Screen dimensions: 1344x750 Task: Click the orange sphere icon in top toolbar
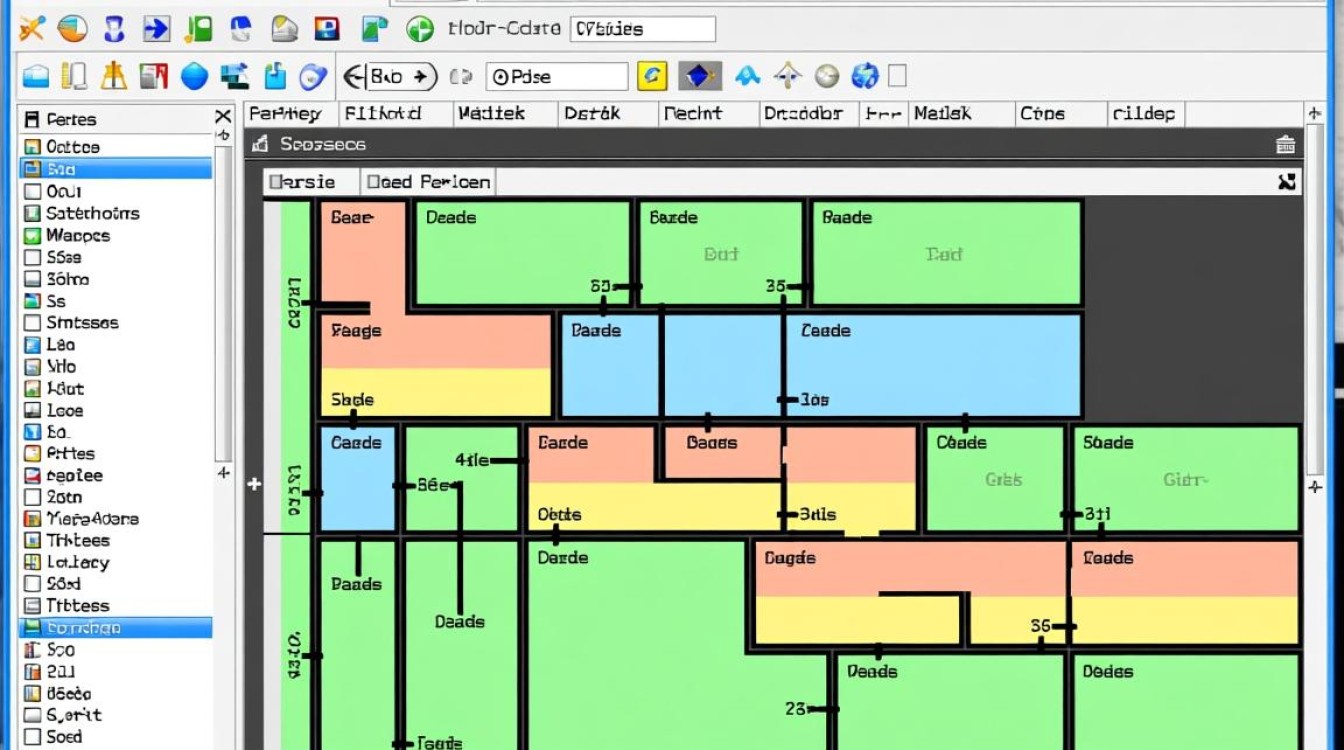(73, 29)
